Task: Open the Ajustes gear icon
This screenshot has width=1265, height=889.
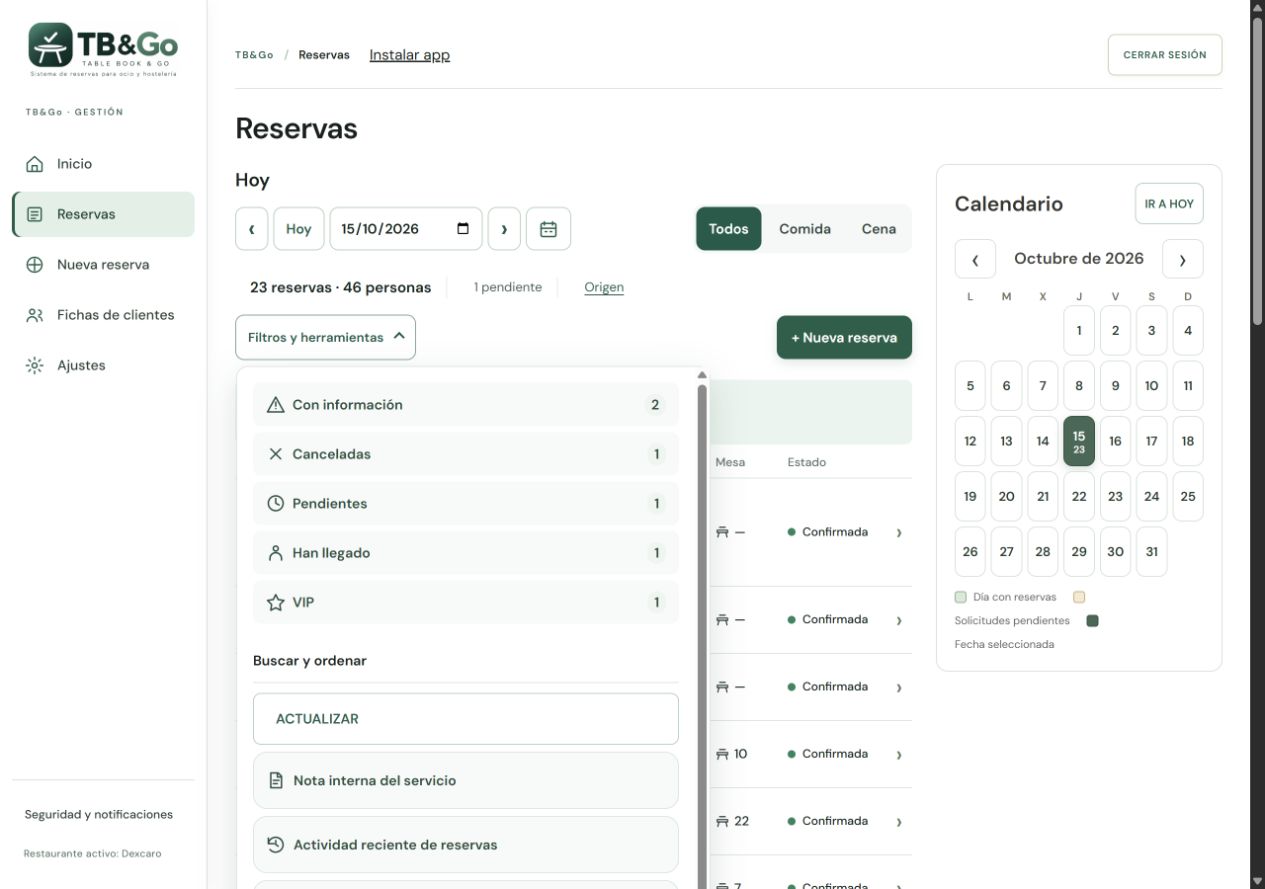Action: (35, 366)
